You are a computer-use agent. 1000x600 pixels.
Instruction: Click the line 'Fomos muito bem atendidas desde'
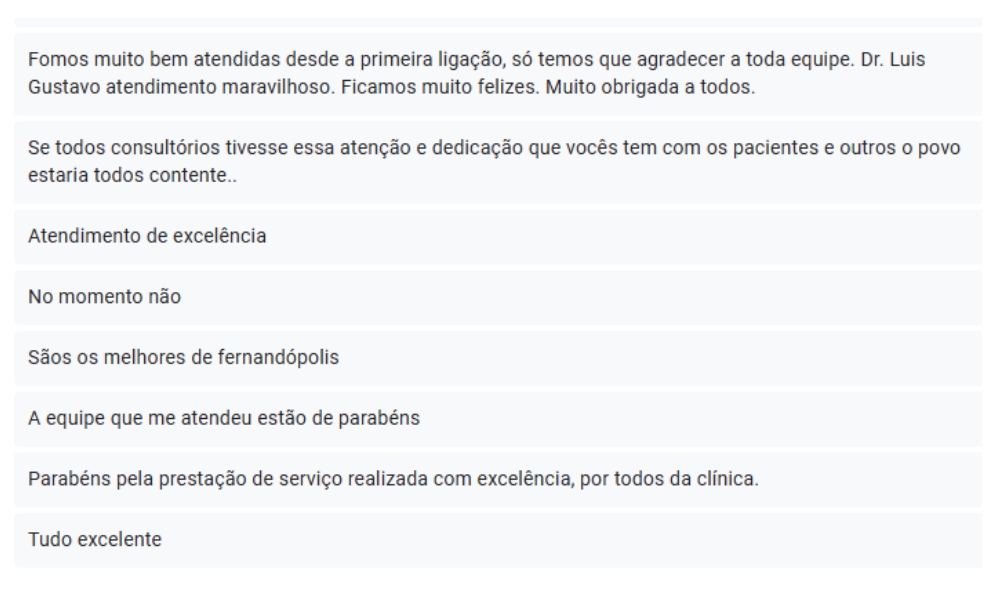(x=476, y=59)
